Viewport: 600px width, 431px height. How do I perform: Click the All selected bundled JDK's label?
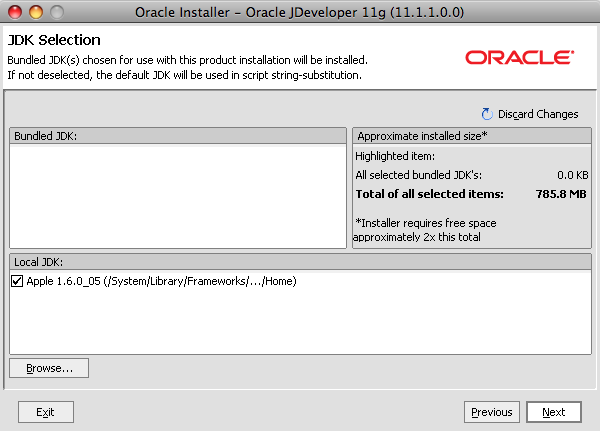[419, 175]
